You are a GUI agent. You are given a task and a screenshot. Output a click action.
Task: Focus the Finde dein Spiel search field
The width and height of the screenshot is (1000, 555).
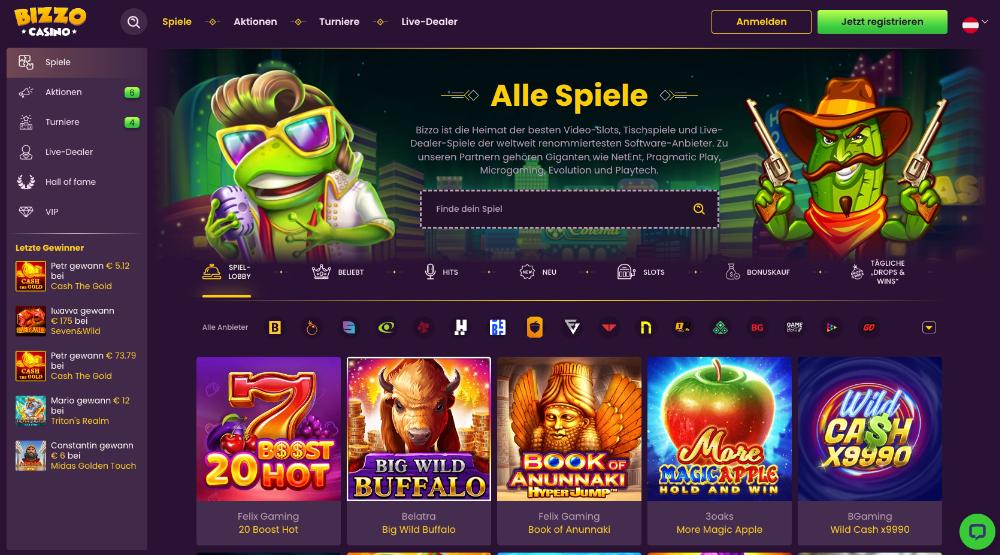570,209
